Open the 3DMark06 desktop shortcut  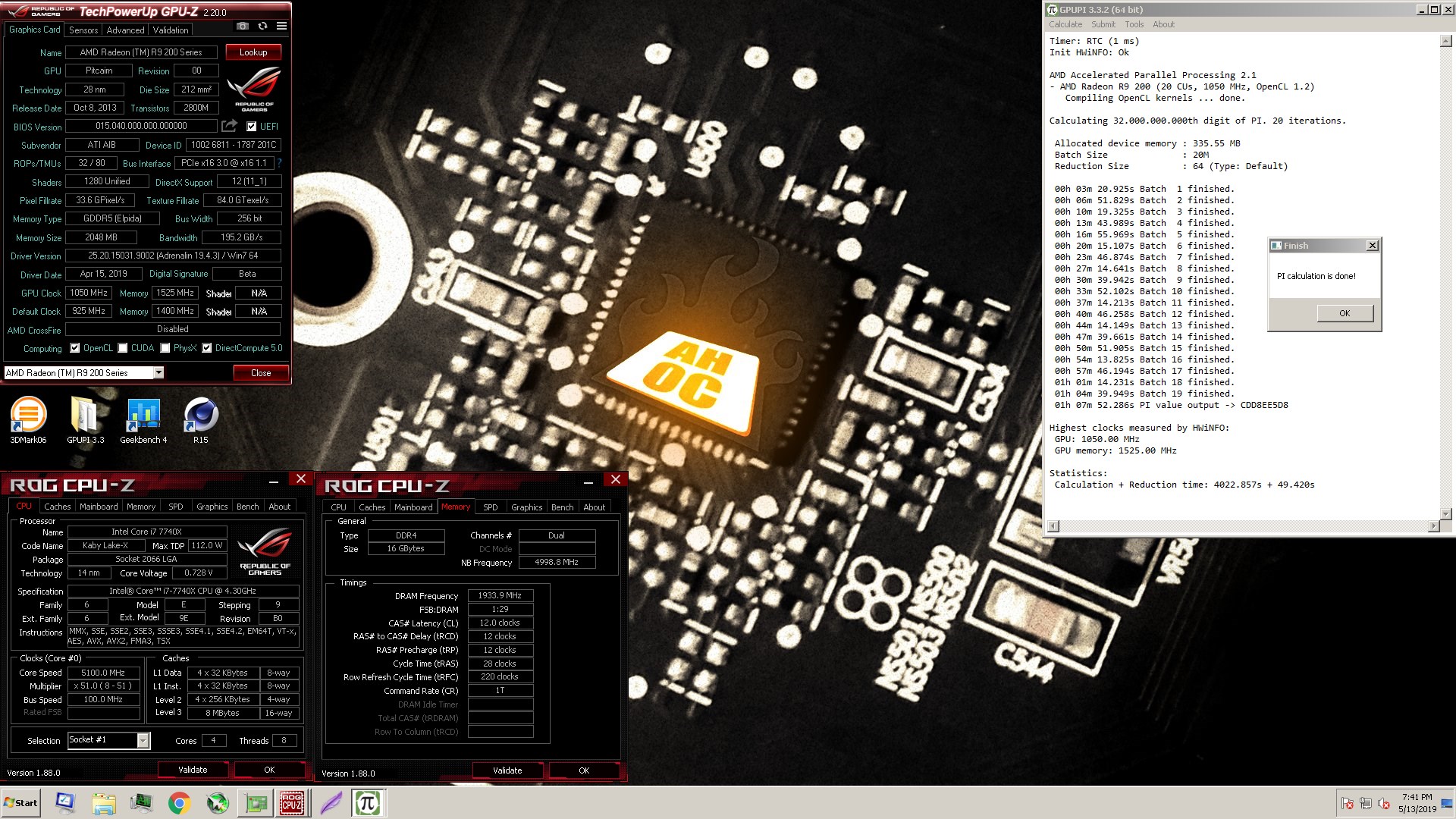[x=28, y=420]
